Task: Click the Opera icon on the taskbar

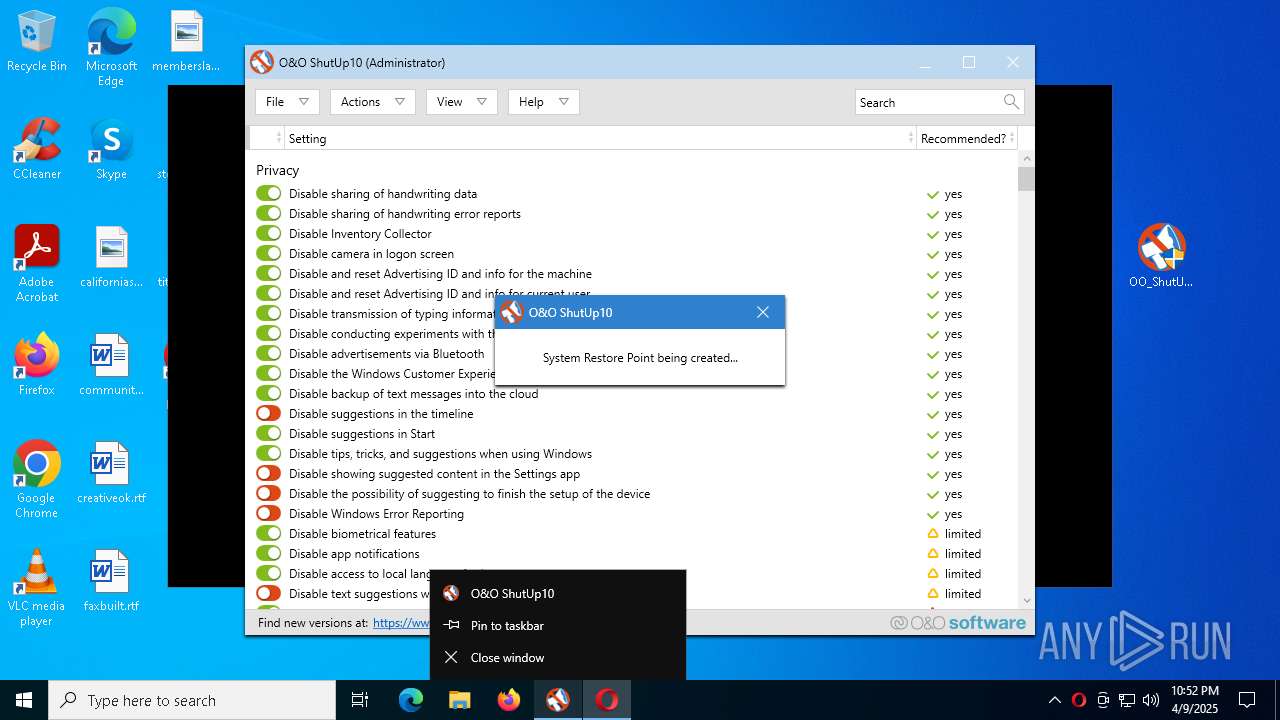Action: pyautogui.click(x=606, y=700)
